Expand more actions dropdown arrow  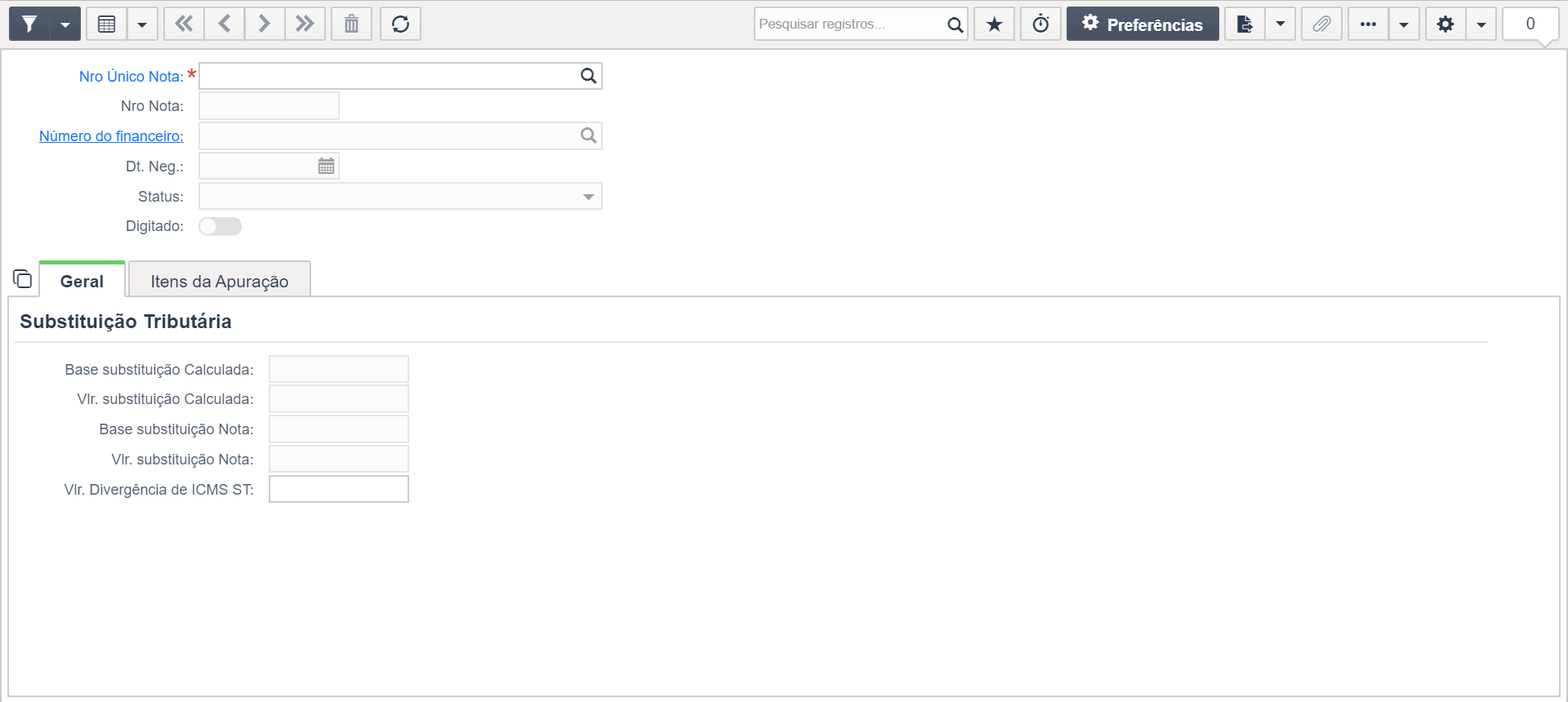[1404, 24]
